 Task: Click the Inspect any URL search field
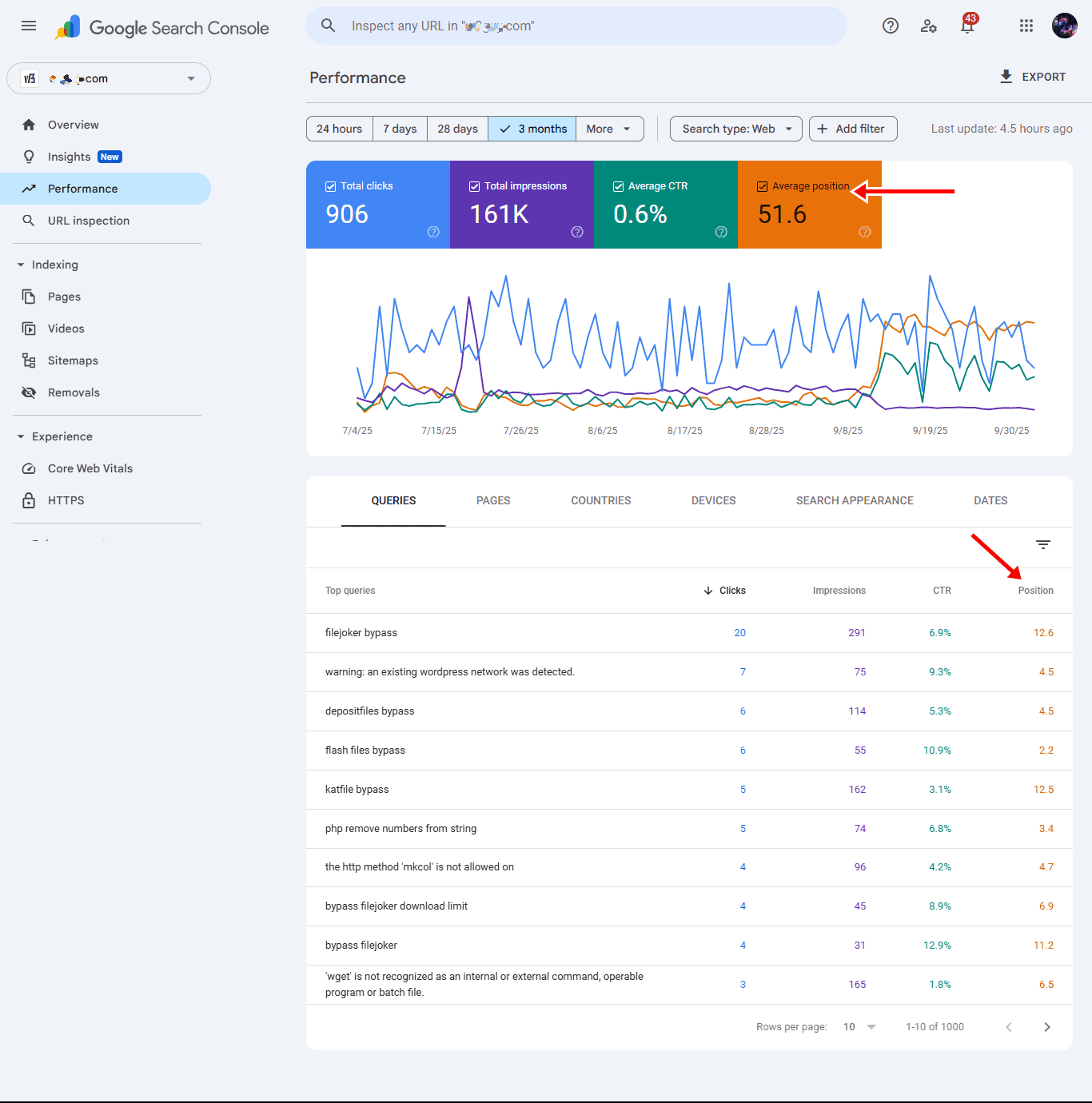(x=576, y=26)
